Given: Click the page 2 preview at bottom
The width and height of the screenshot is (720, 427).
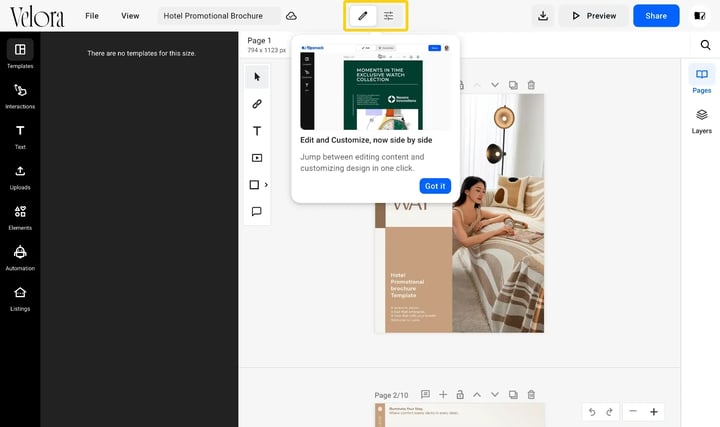Looking at the screenshot, I should [x=460, y=415].
